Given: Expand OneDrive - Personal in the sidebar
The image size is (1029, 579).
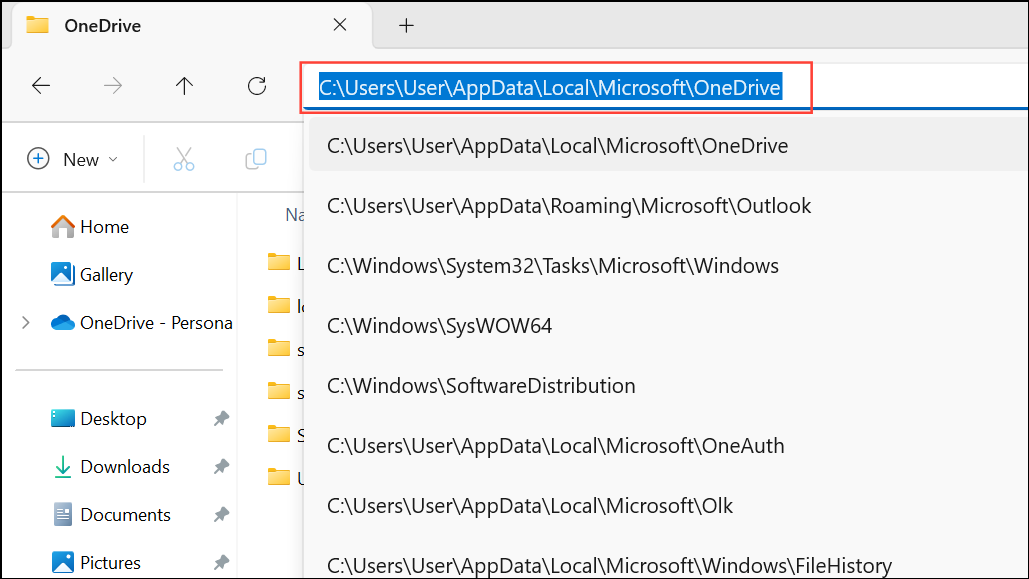Looking at the screenshot, I should (24, 322).
